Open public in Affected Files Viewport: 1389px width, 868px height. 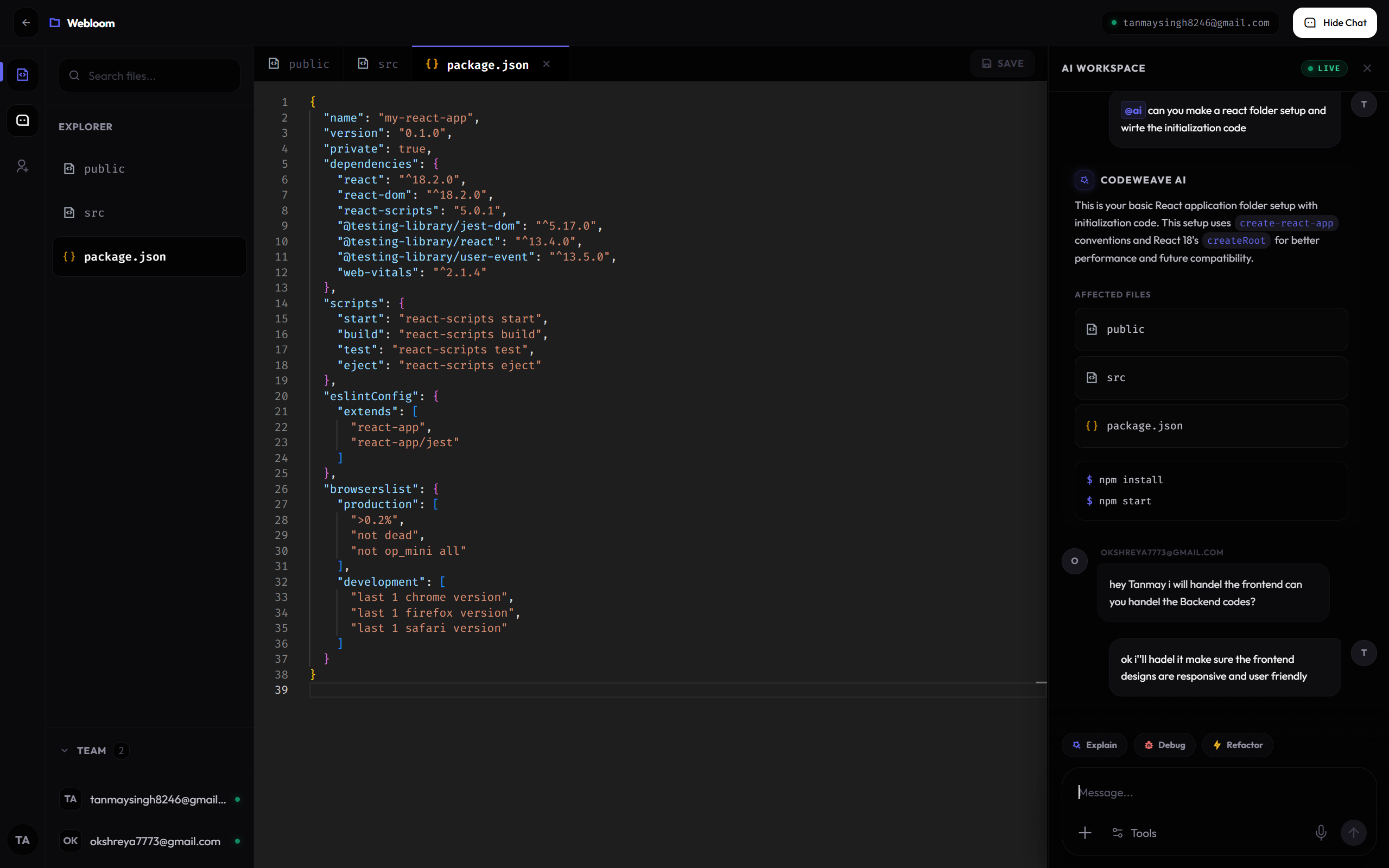pyautogui.click(x=1211, y=330)
